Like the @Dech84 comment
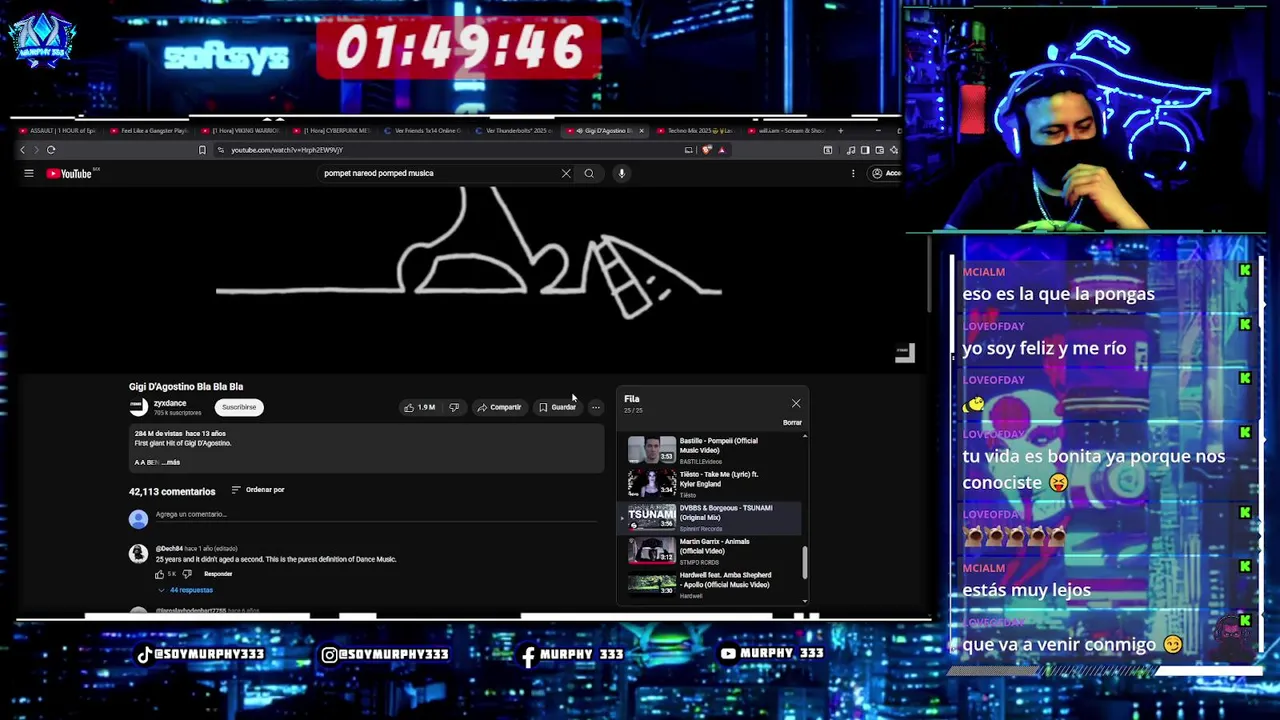Screen dimensions: 1280x720 (159, 575)
